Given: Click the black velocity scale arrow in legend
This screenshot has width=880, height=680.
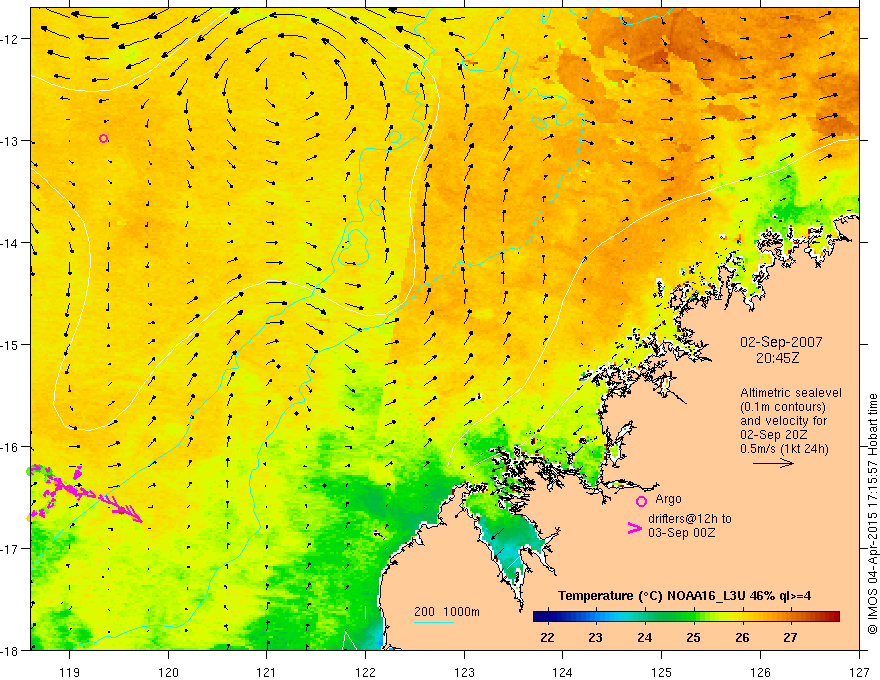Looking at the screenshot, I should pyautogui.click(x=773, y=463).
